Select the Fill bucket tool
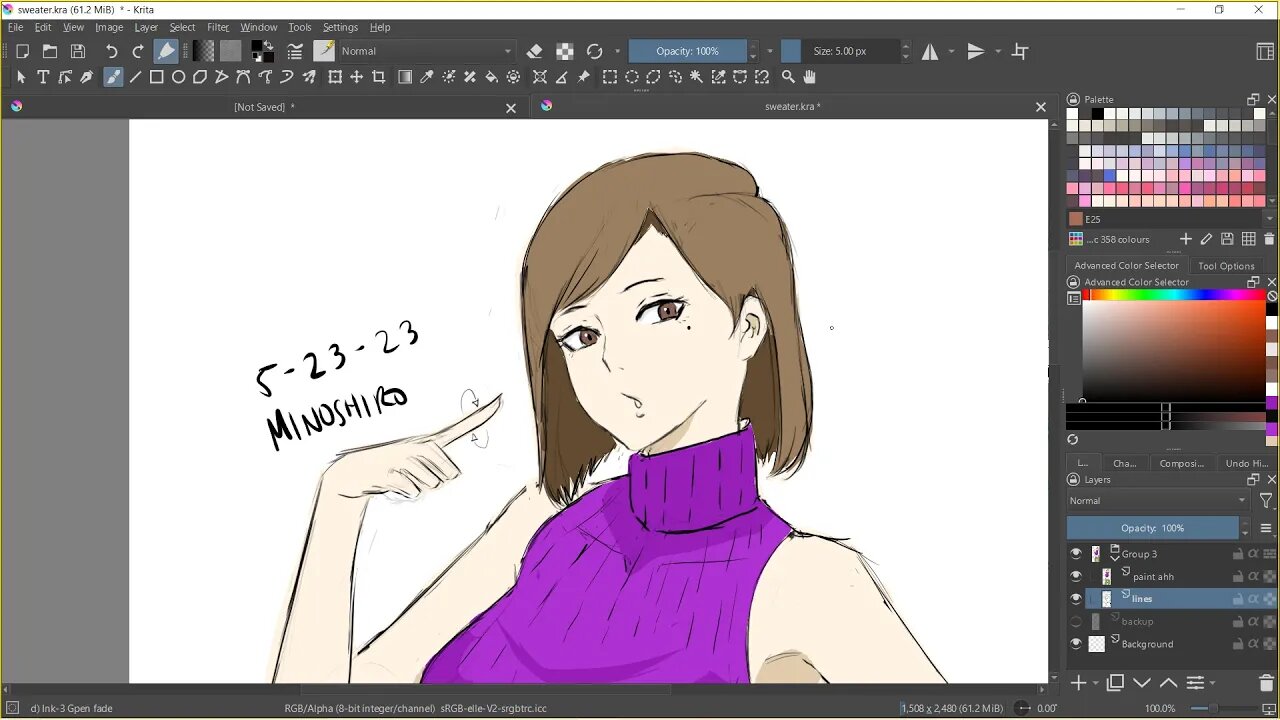Screen dimensions: 1280x720 (x=492, y=77)
